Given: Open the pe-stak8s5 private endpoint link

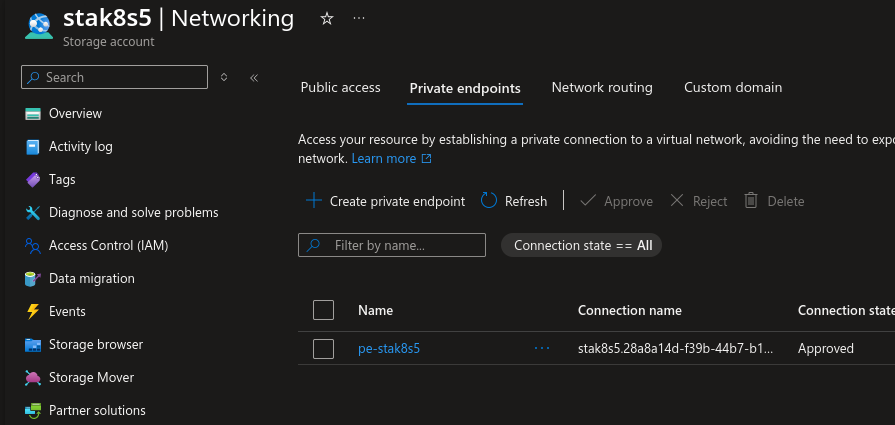Looking at the screenshot, I should click(x=389, y=349).
